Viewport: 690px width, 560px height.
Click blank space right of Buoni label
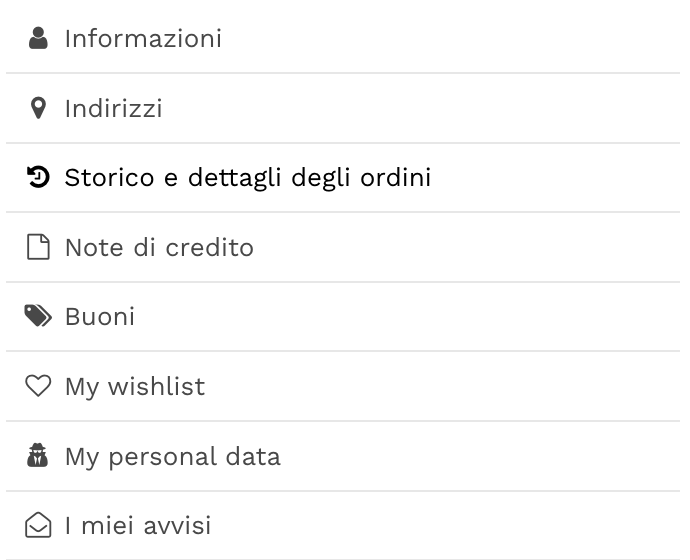click(x=420, y=317)
